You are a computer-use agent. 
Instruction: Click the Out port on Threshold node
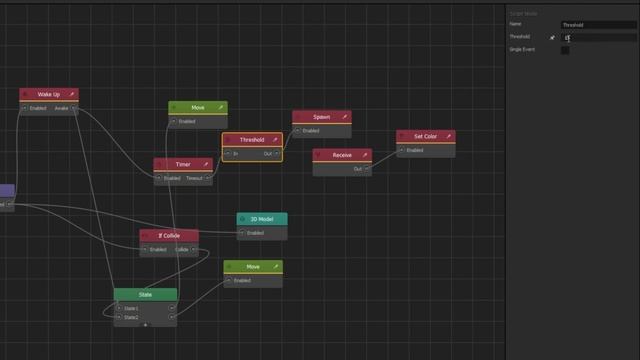pos(277,153)
